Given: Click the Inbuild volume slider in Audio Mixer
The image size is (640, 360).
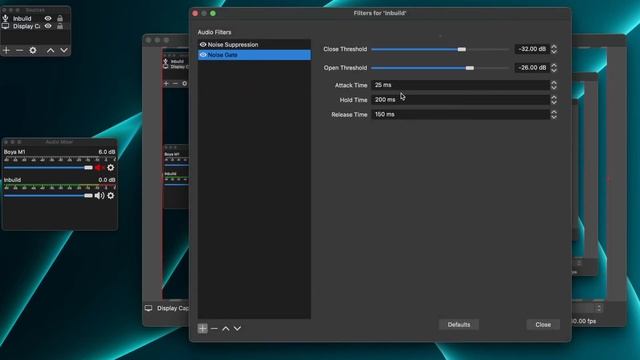Looking at the screenshot, I should pos(48,196).
